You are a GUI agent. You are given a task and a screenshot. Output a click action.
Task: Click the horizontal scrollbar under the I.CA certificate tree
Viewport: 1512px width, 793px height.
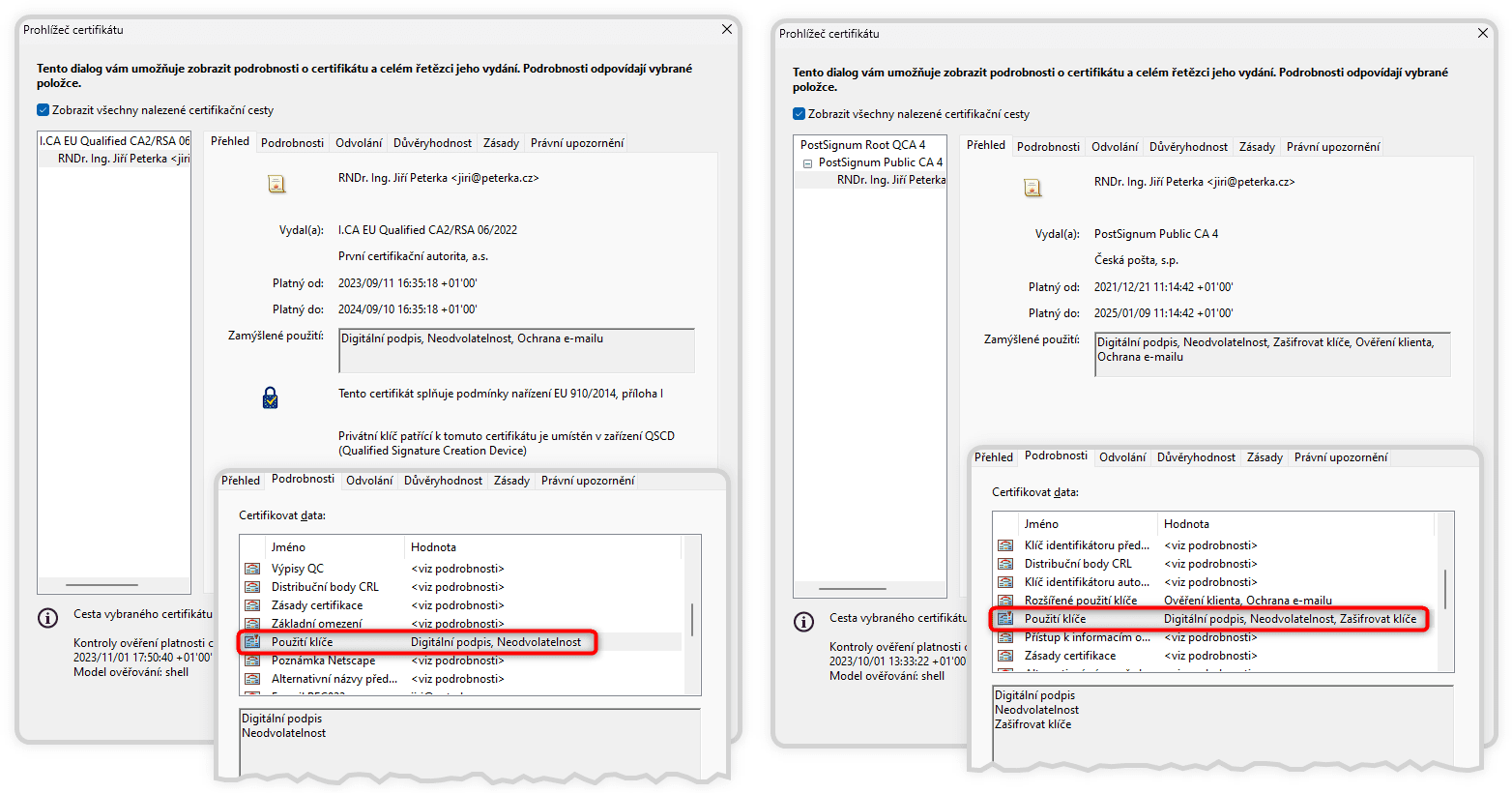point(102,585)
